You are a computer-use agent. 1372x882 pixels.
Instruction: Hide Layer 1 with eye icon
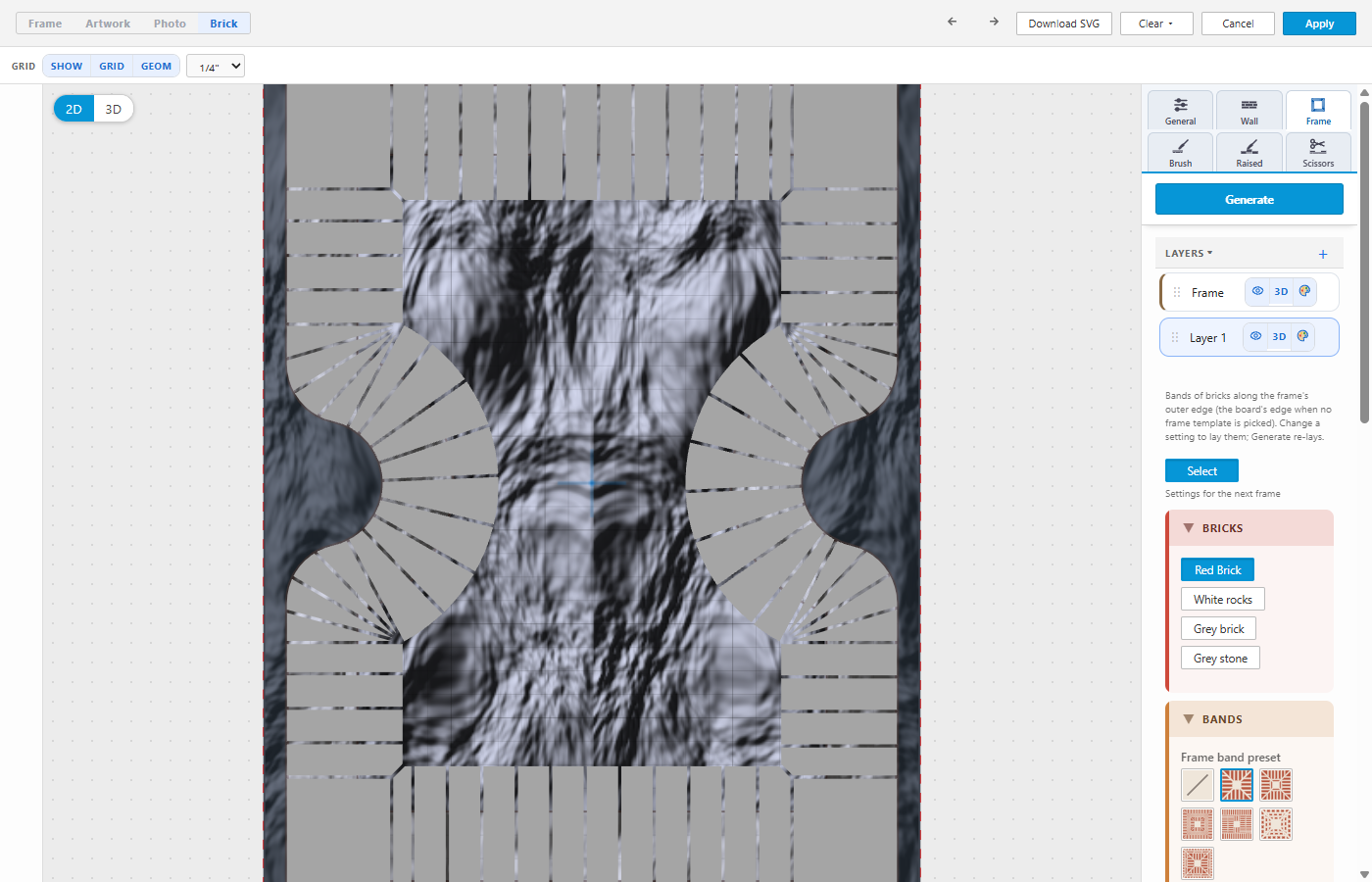tap(1255, 336)
